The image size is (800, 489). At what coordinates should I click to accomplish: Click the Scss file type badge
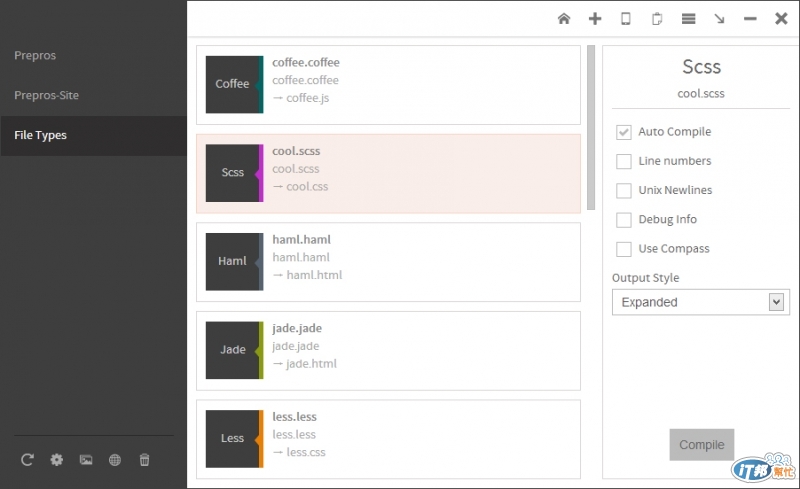[234, 173]
